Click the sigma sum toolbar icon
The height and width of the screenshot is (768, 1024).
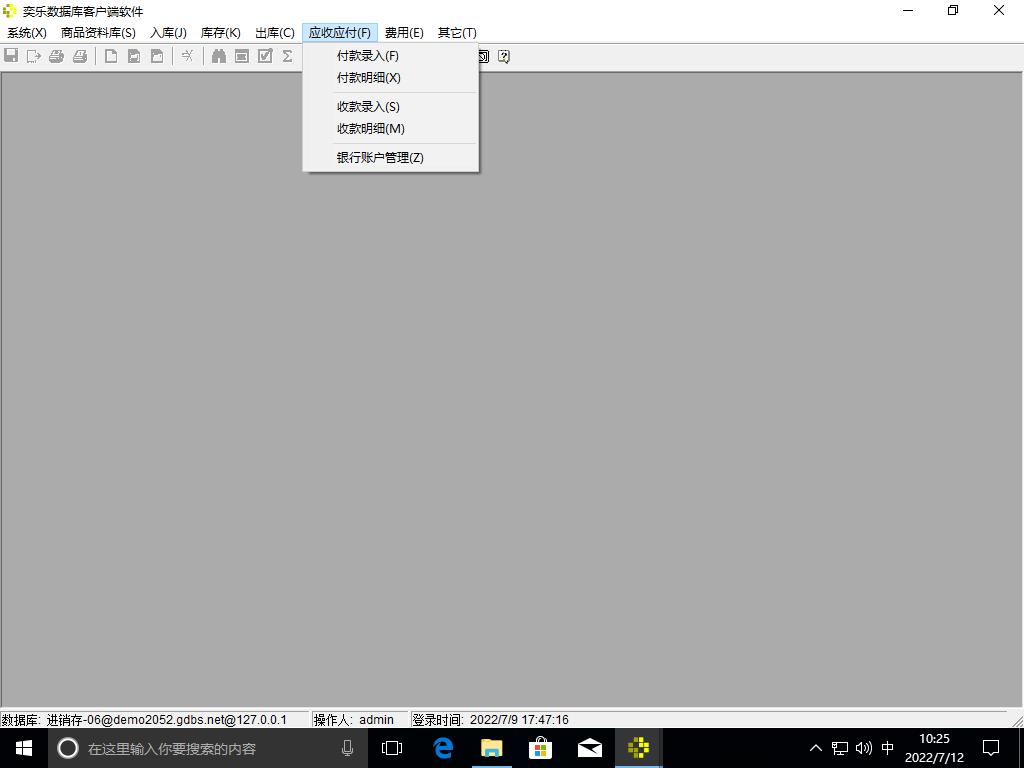(287, 56)
